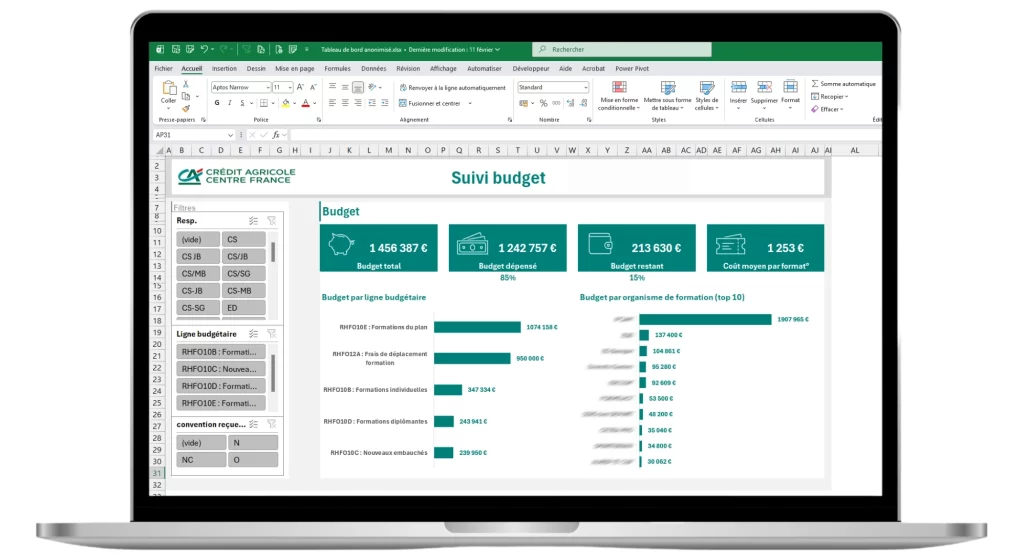Click the percent style icon
Screen dimensions: 1024x559
(x=543, y=103)
